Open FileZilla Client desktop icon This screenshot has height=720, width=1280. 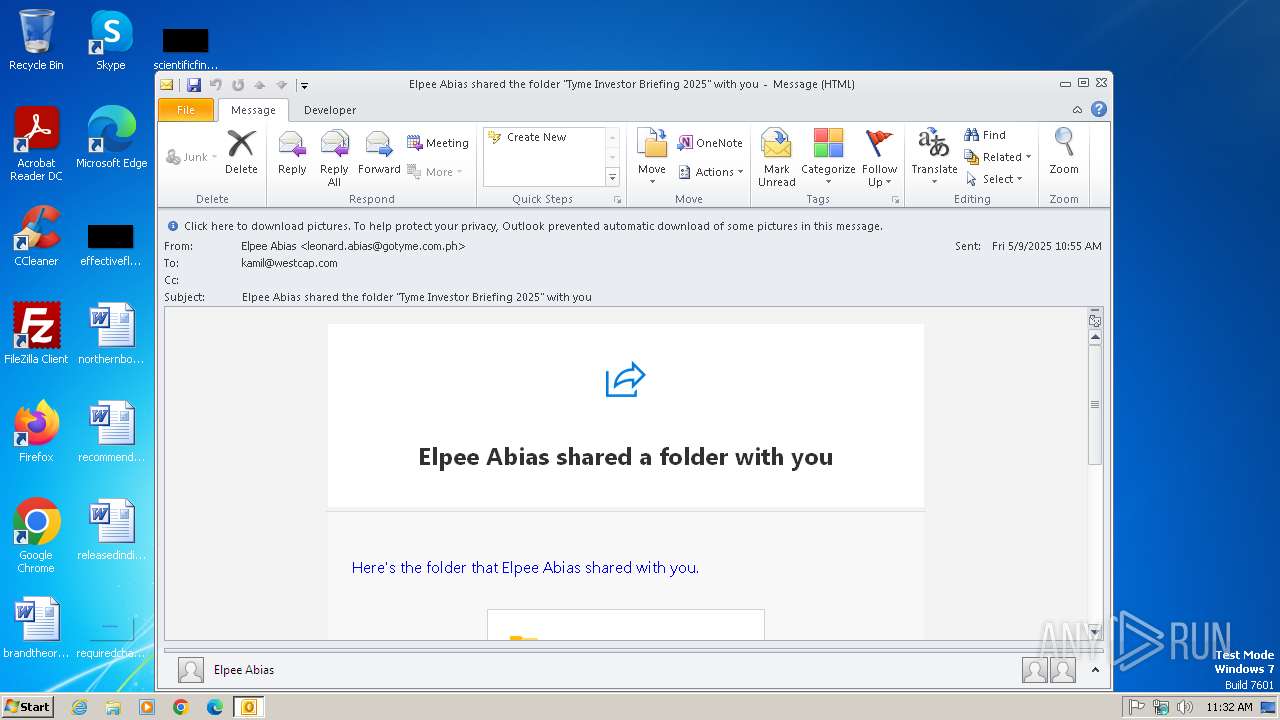(x=36, y=335)
